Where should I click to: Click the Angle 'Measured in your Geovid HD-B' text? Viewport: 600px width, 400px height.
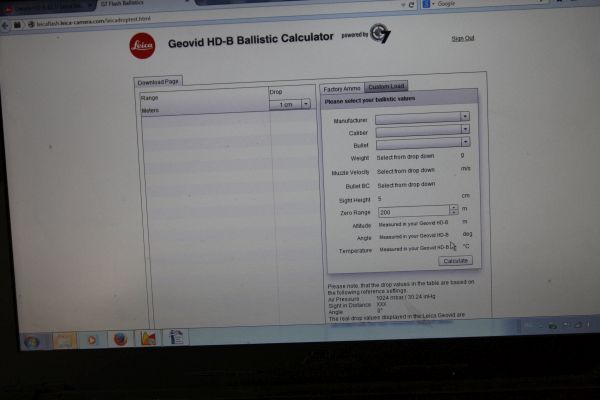tap(414, 236)
